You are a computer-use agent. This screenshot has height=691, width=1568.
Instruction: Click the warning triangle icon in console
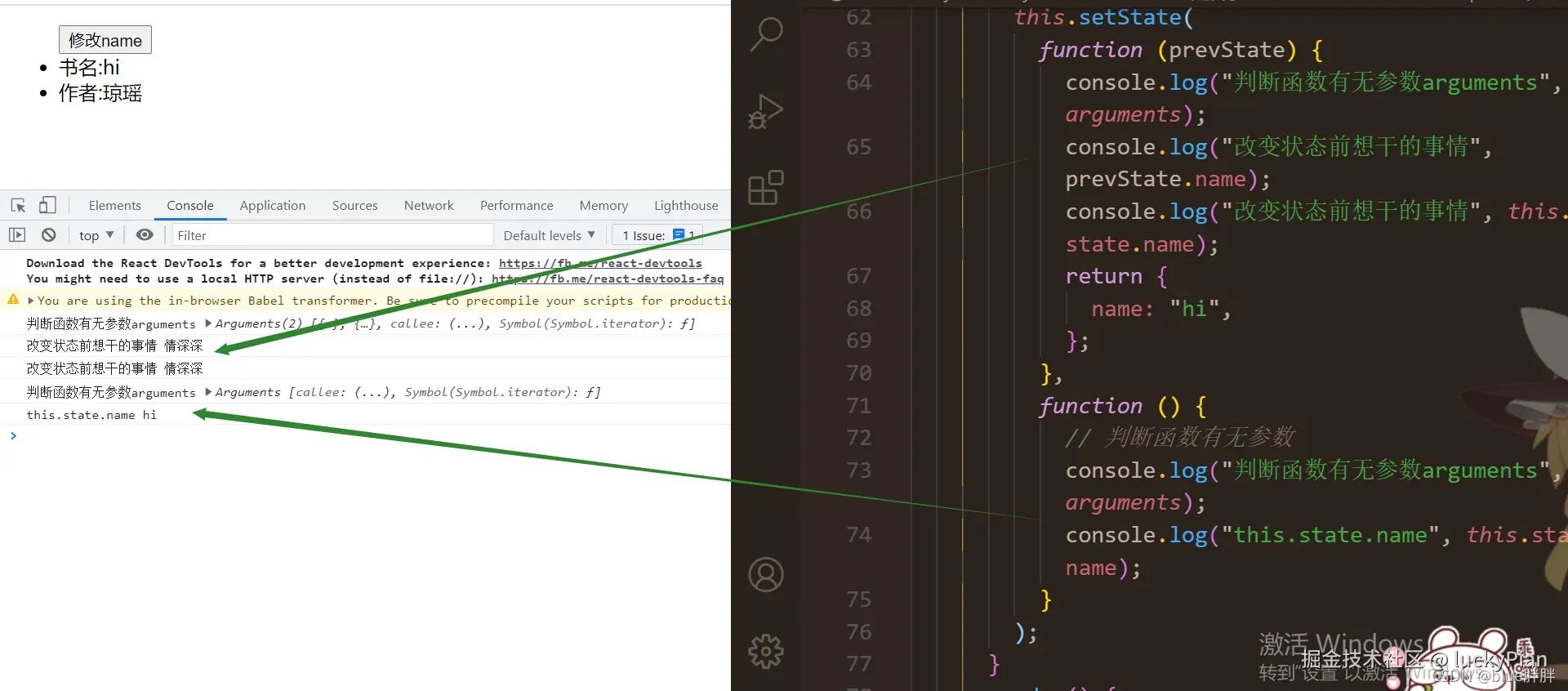click(13, 300)
